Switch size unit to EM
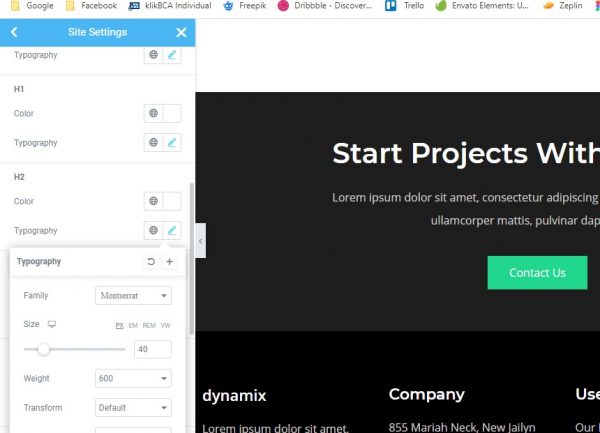 pos(133,326)
